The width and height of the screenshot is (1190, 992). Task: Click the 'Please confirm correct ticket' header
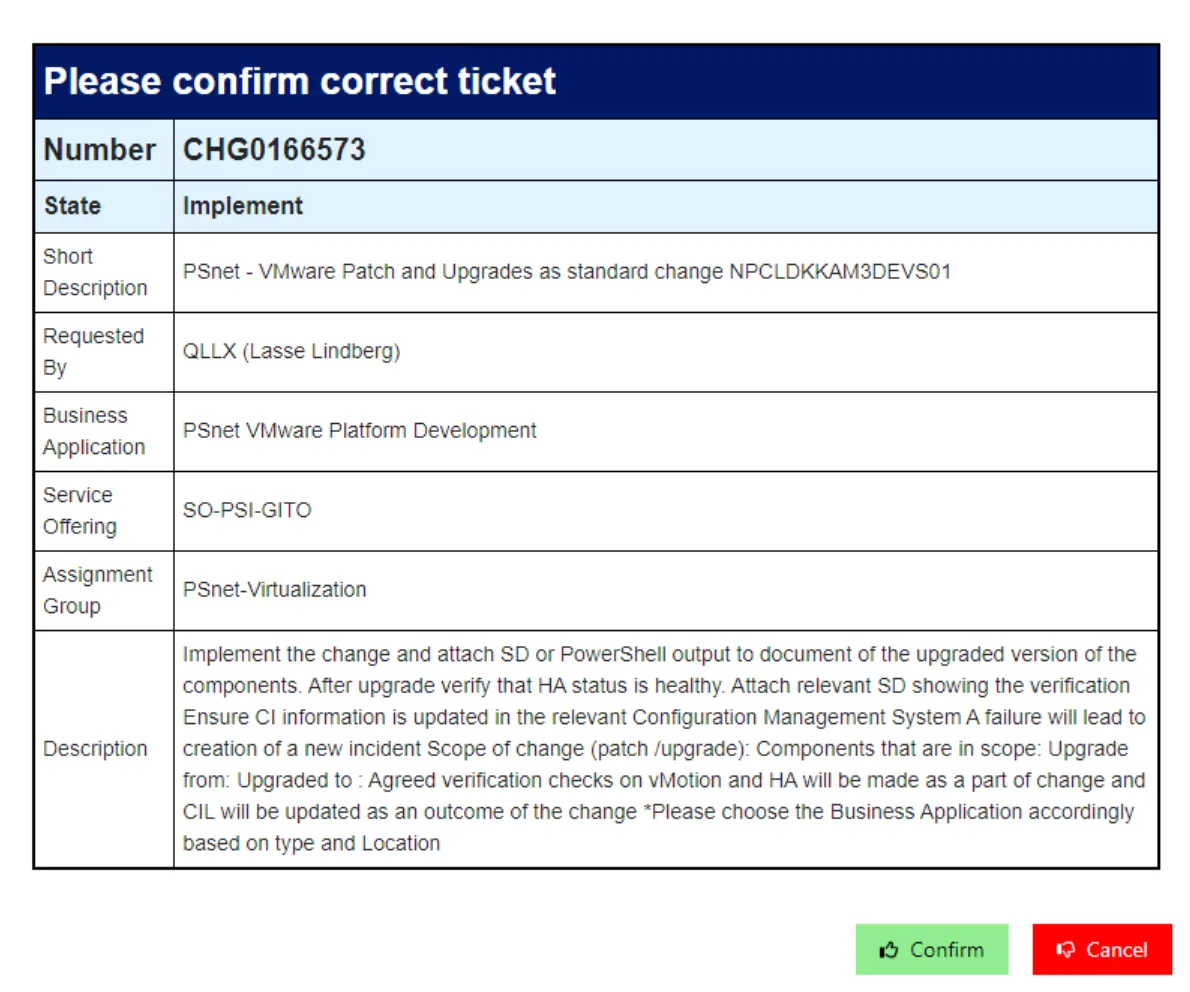[300, 81]
